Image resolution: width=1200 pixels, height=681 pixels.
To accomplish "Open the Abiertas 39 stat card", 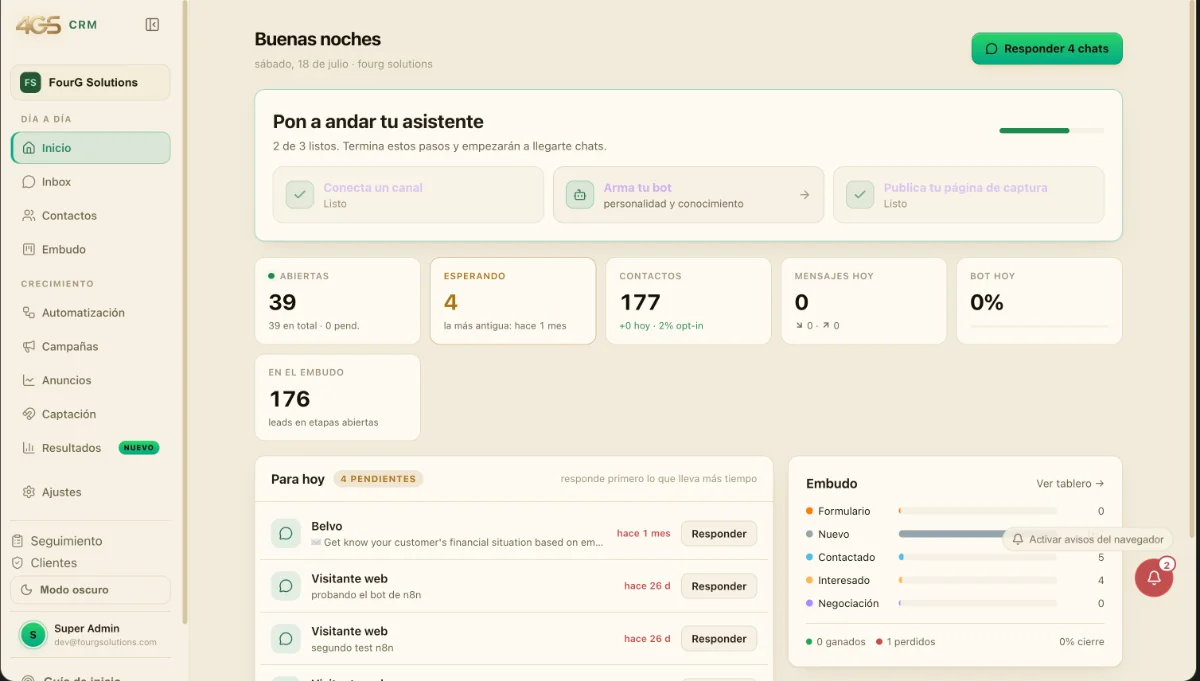I will coord(337,301).
